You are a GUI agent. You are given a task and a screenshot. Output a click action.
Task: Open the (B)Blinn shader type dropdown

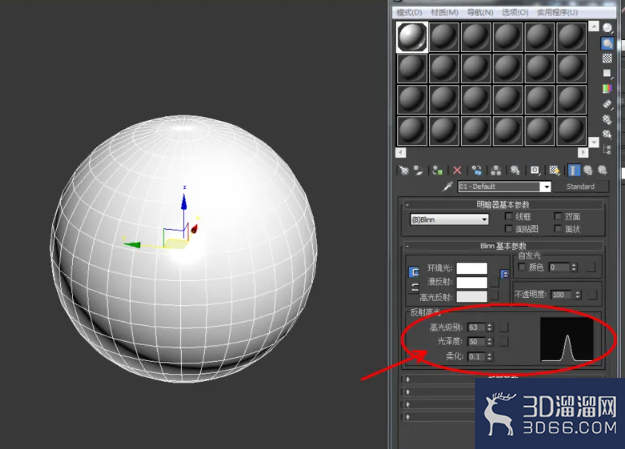(x=449, y=219)
